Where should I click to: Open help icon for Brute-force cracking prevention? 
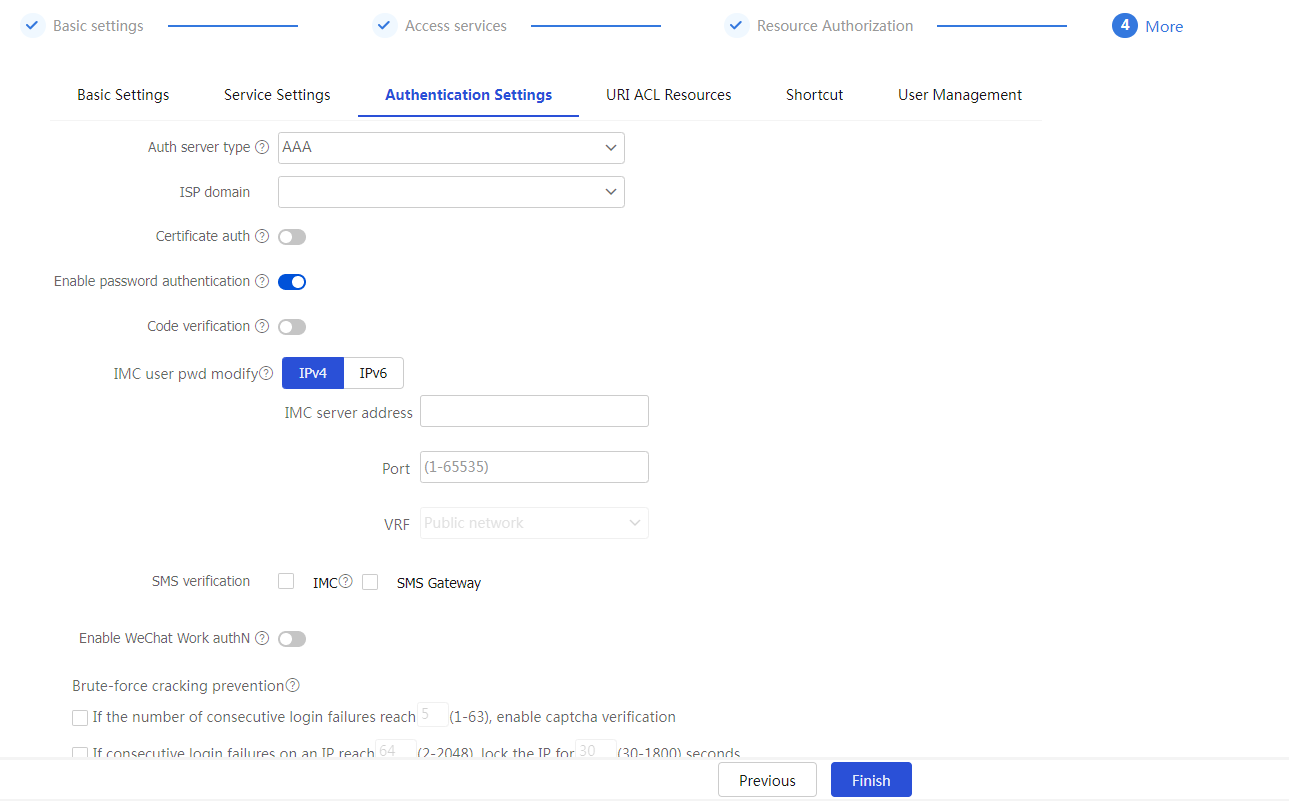point(293,686)
